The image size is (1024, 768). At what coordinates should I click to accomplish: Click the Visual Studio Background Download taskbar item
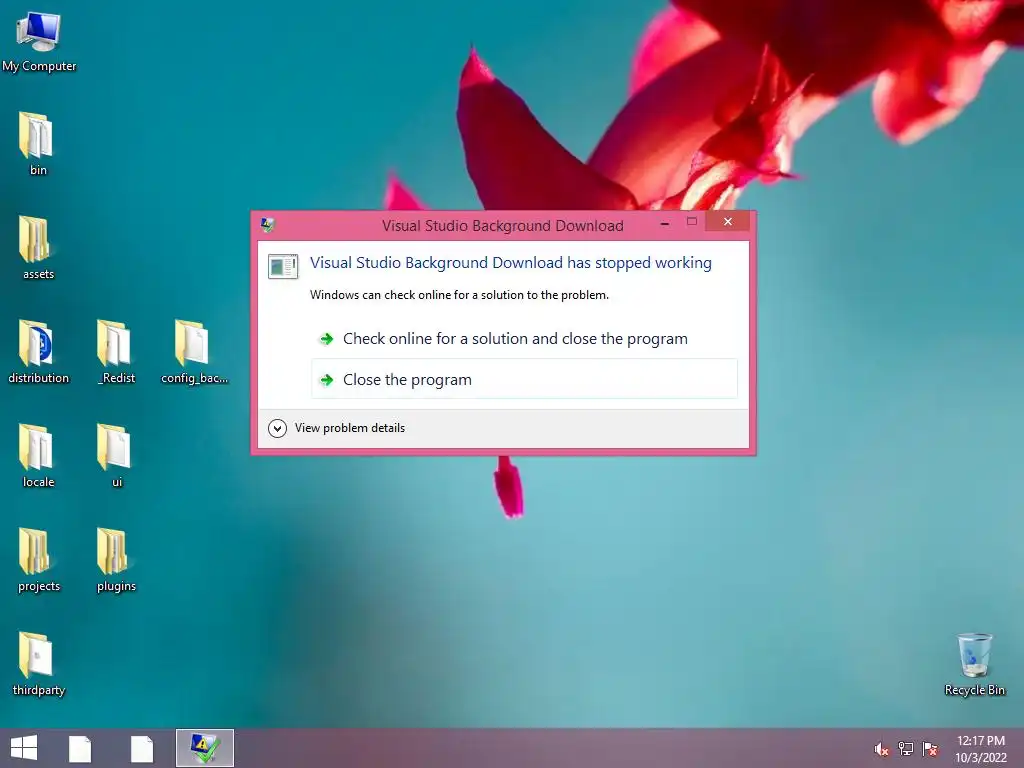click(x=204, y=748)
